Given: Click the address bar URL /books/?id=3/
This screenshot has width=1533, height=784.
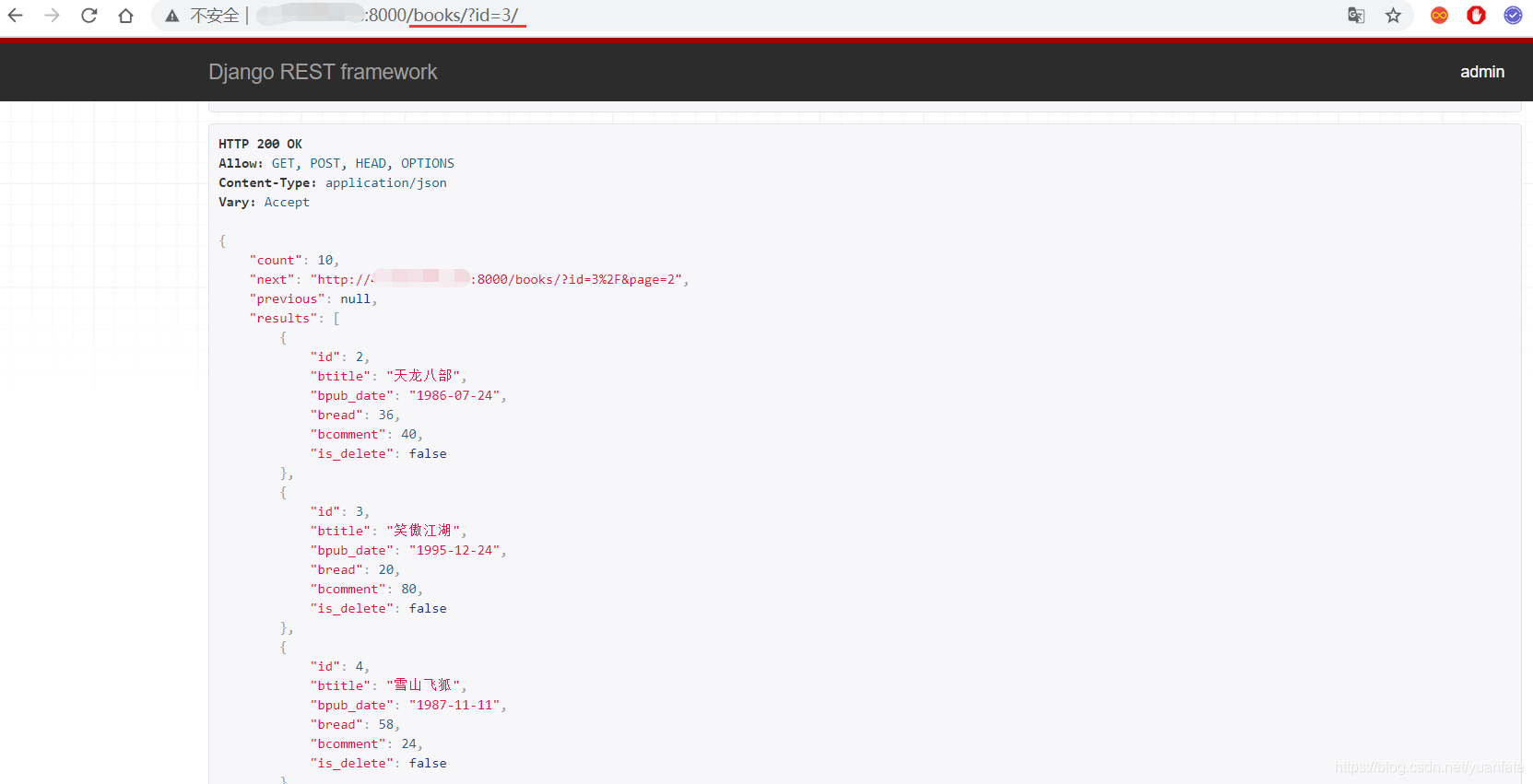Looking at the screenshot, I should coord(466,16).
